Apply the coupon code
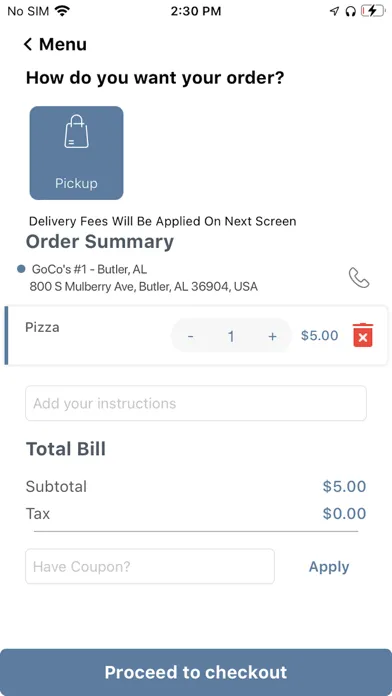This screenshot has height=696, width=392. 329,567
